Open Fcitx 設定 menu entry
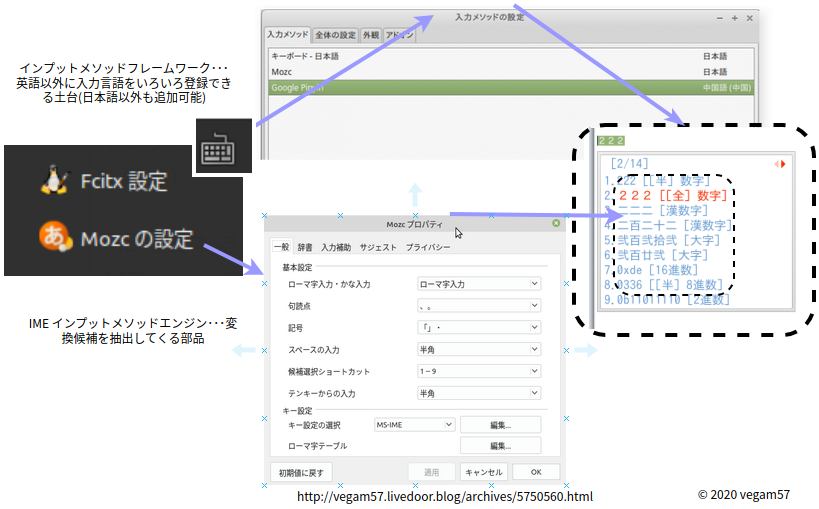This screenshot has height=509, width=819. point(123,181)
